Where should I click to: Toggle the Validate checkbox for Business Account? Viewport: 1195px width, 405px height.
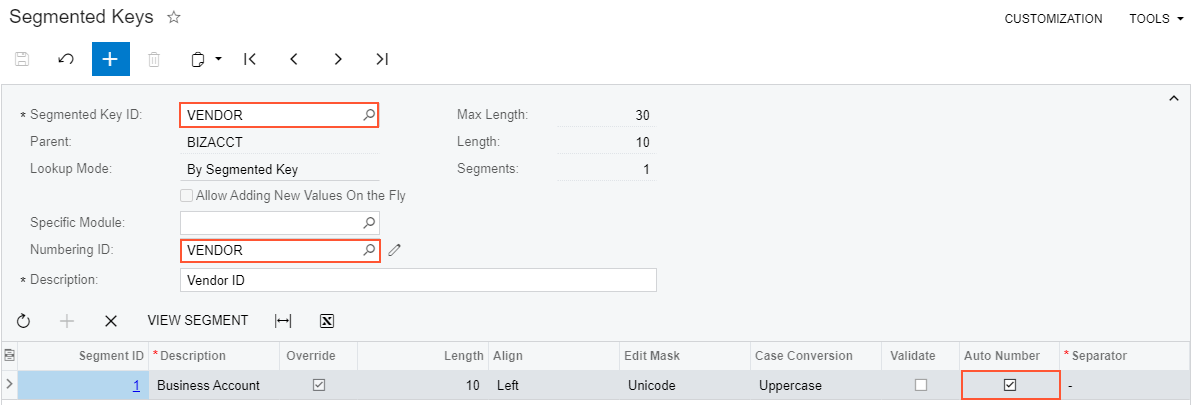coord(921,385)
